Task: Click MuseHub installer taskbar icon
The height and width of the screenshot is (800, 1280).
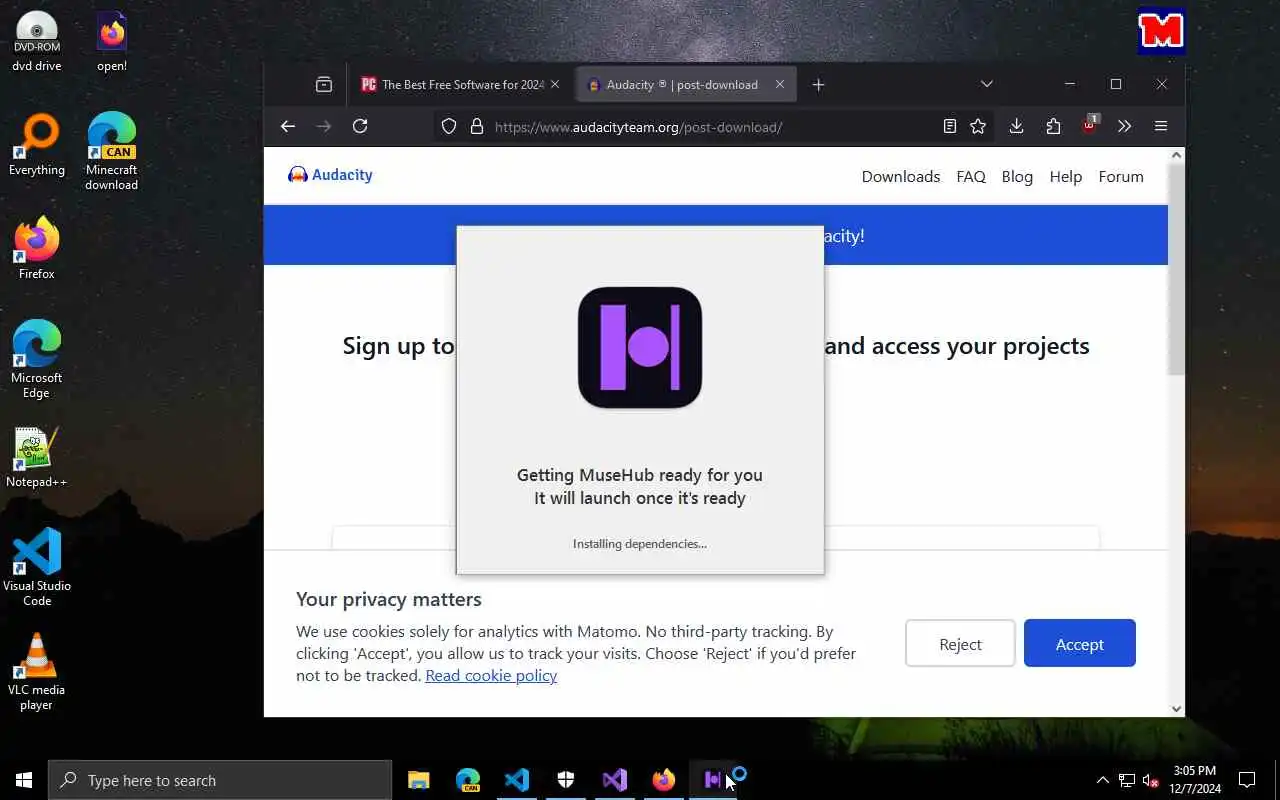Action: [x=713, y=780]
